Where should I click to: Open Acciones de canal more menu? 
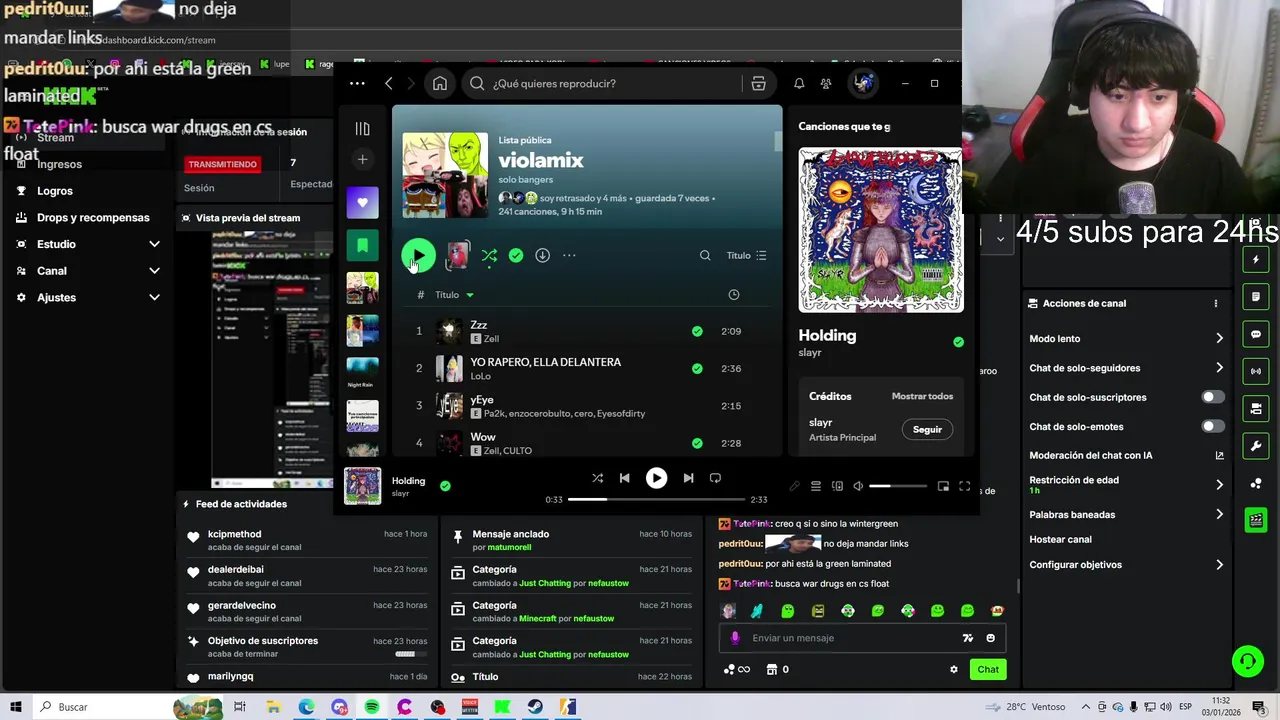(1216, 304)
